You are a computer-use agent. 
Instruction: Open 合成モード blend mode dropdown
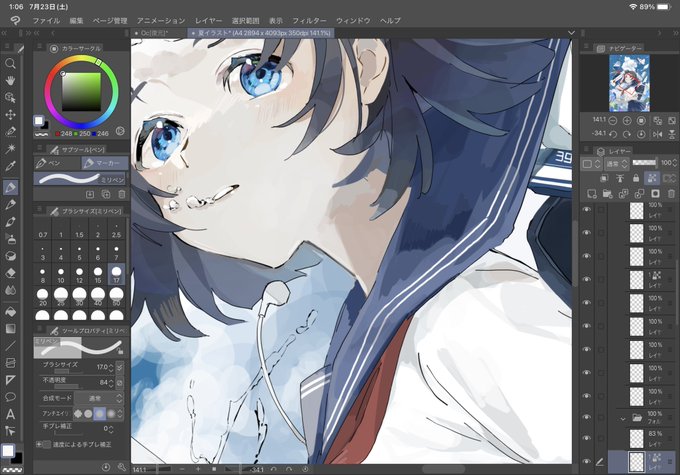coord(98,398)
